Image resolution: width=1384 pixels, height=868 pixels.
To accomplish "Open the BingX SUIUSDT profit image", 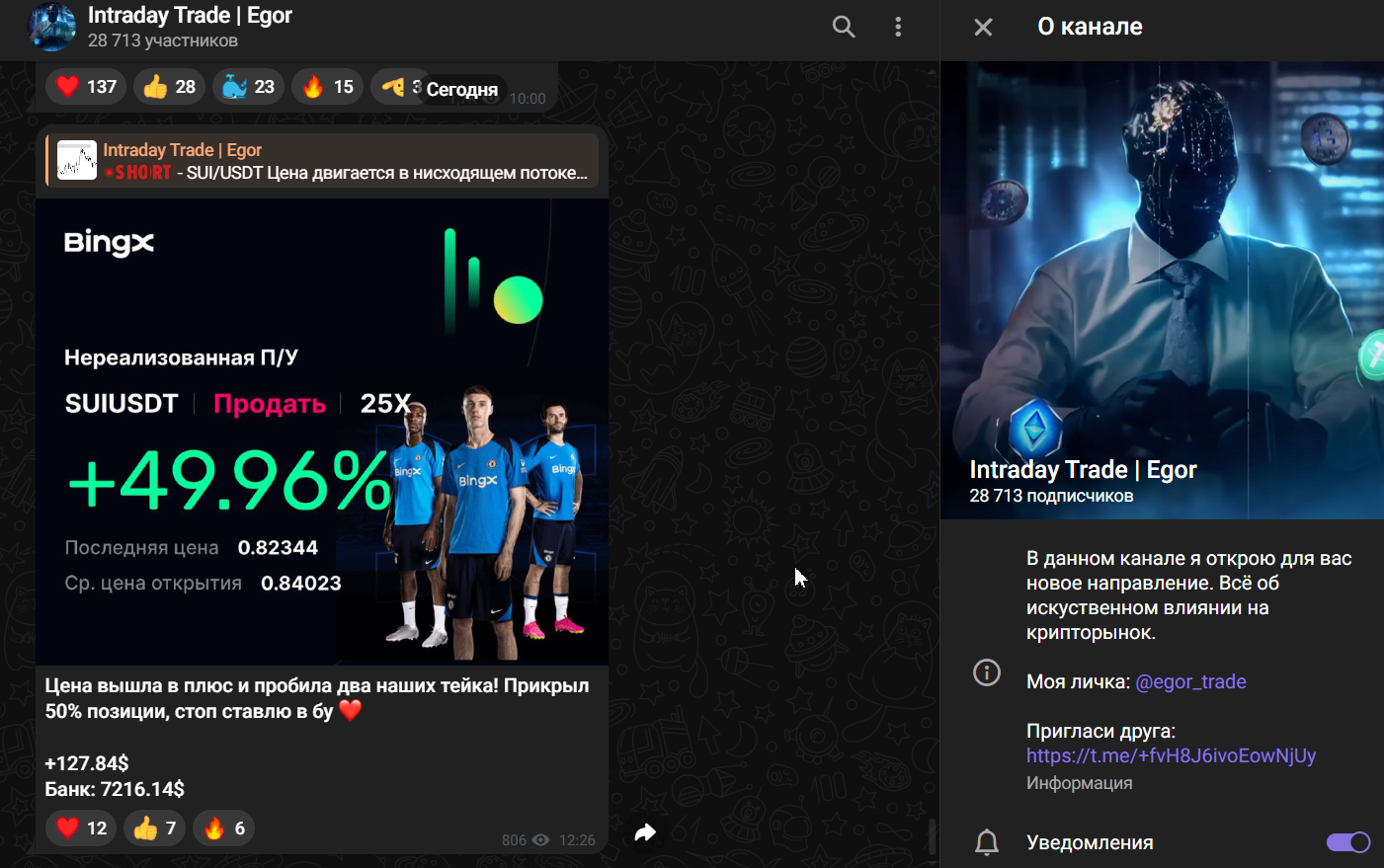I will click(322, 431).
